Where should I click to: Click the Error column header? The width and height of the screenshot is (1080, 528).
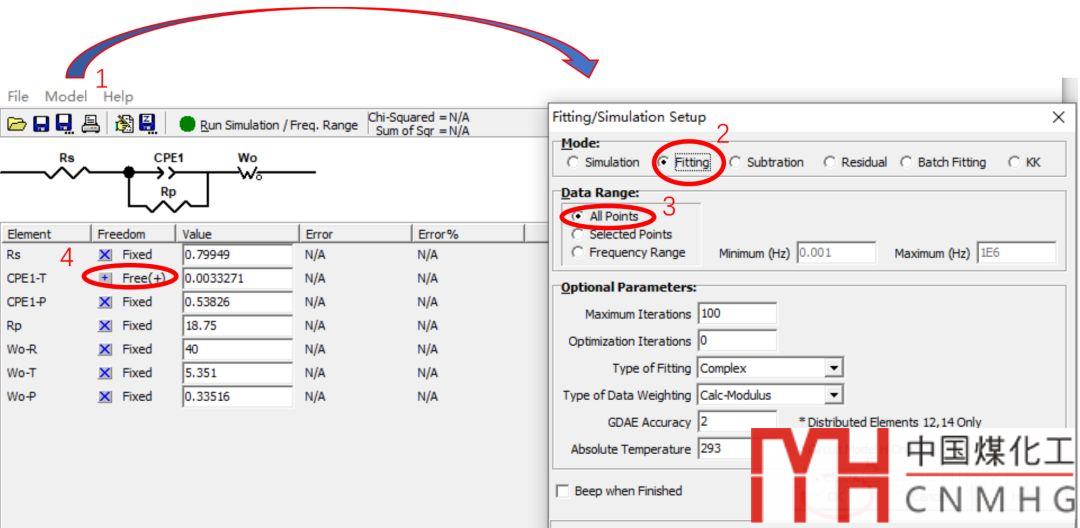click(x=355, y=234)
